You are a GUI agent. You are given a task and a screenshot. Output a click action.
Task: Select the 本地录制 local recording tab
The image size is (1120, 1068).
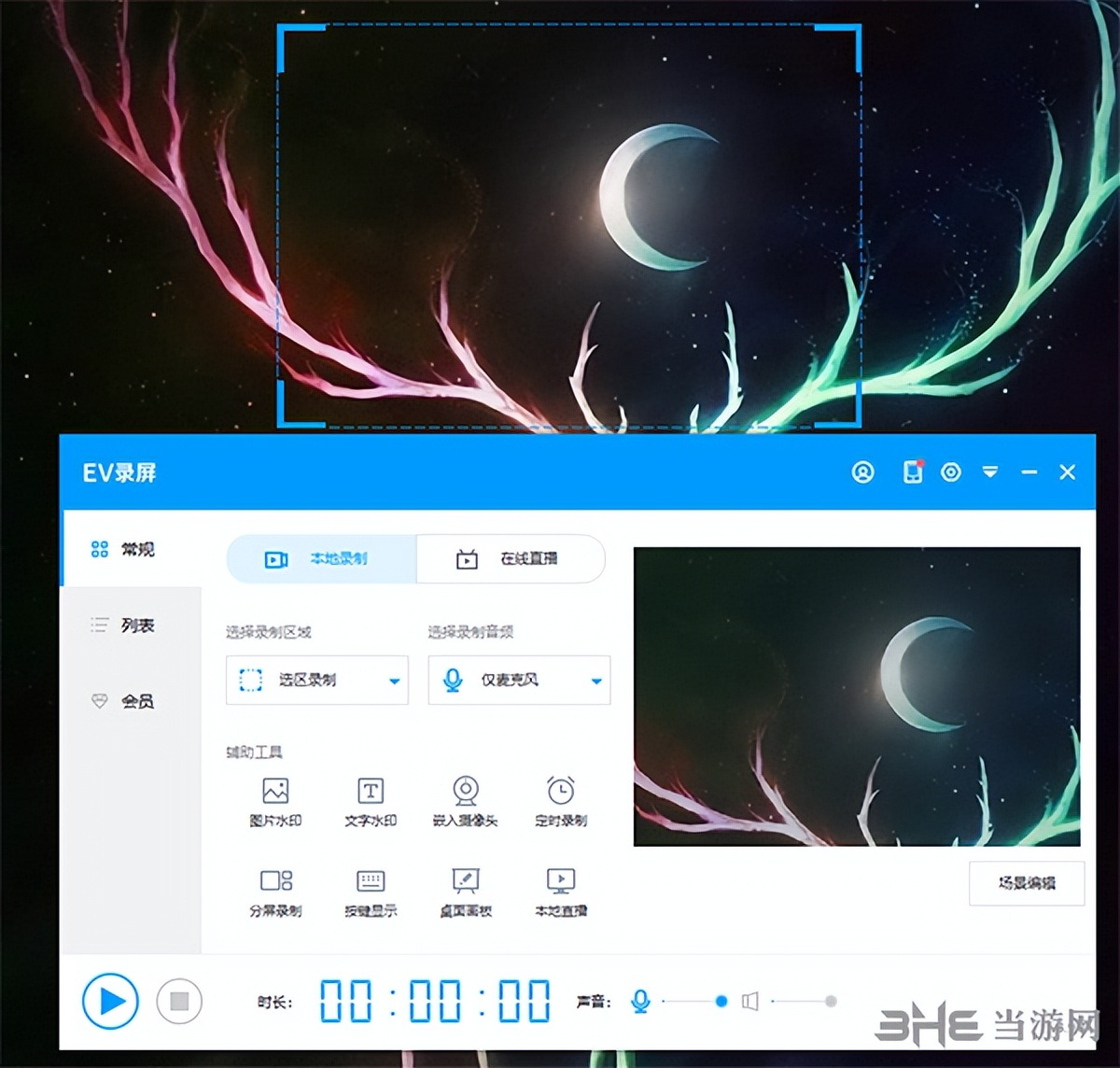point(321,559)
